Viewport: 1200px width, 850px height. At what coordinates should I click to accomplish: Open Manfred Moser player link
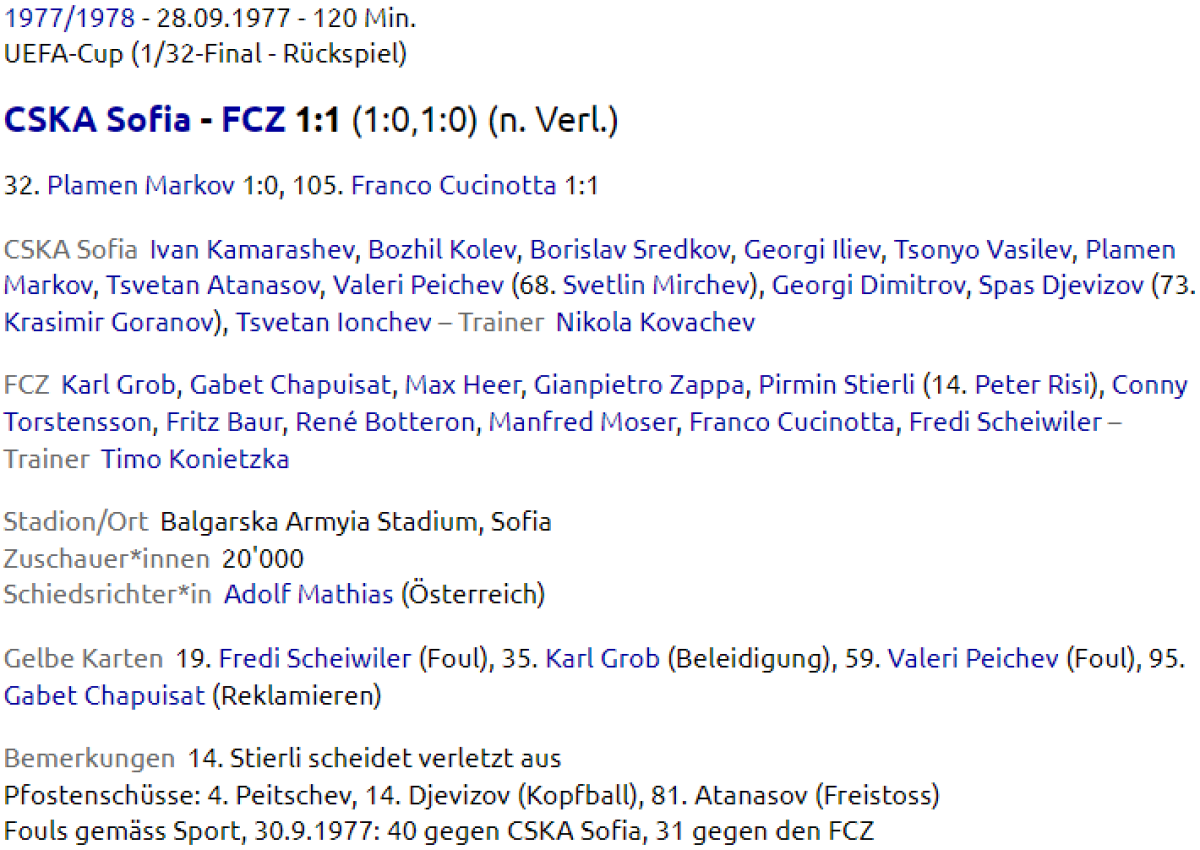[x=582, y=423]
